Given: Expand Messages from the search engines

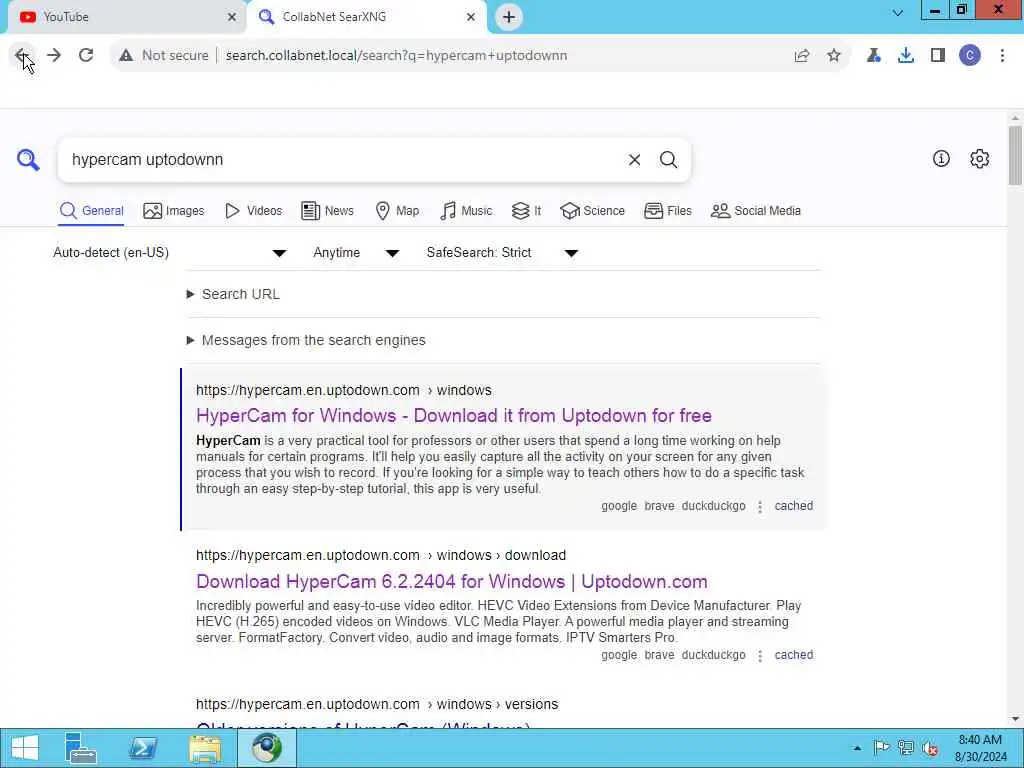Looking at the screenshot, I should click(306, 340).
